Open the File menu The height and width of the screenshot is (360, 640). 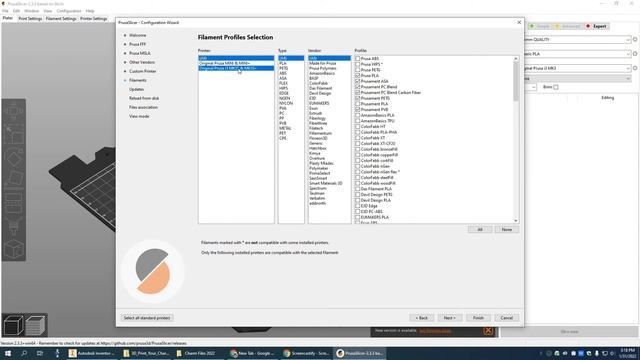click(5, 11)
